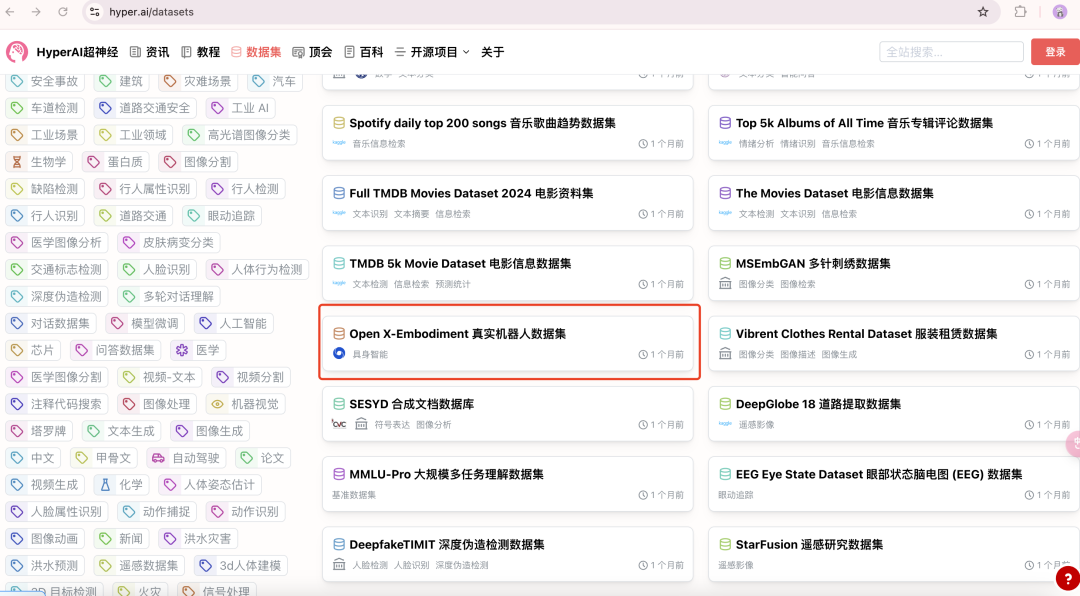Reload the page with the refresh icon
Screen dimensions: 1080x596
tap(63, 12)
